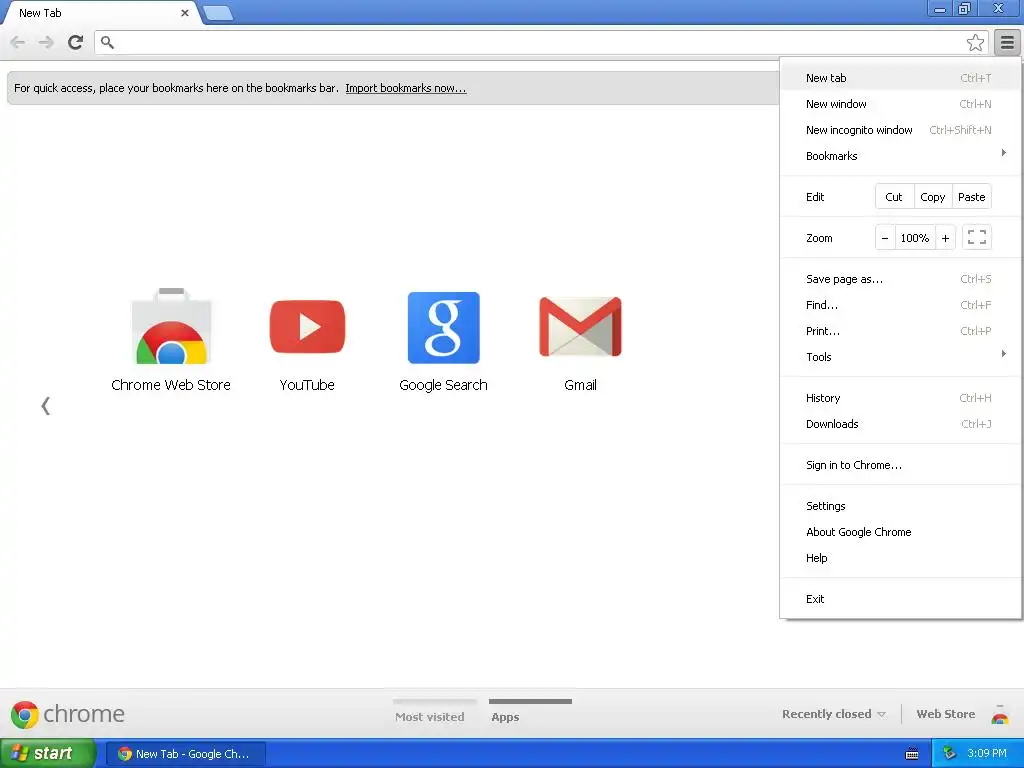1024x768 pixels.
Task: Click the Cut button in Edit row
Action: (894, 197)
